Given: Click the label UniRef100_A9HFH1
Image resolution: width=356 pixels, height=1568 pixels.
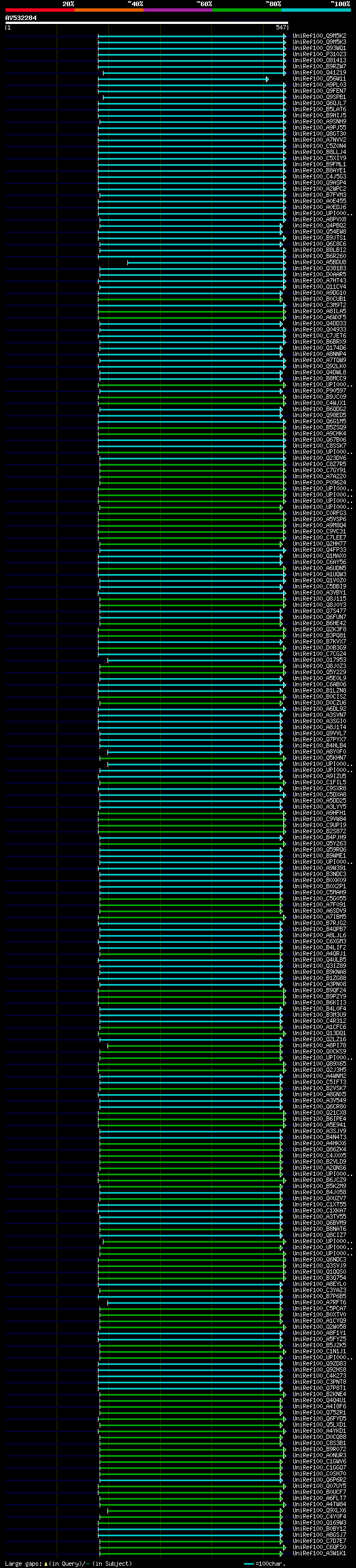Looking at the screenshot, I should click(x=319, y=813).
